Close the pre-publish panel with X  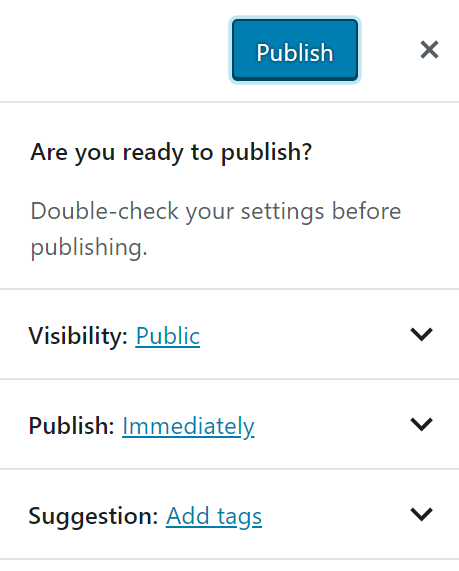coord(429,50)
